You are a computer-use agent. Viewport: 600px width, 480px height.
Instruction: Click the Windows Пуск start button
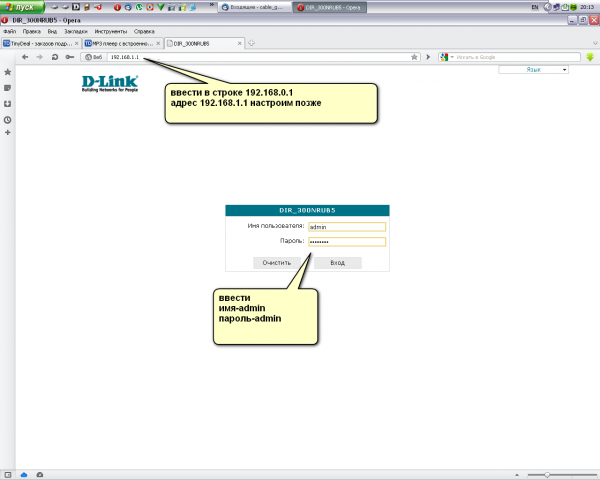(x=20, y=6)
